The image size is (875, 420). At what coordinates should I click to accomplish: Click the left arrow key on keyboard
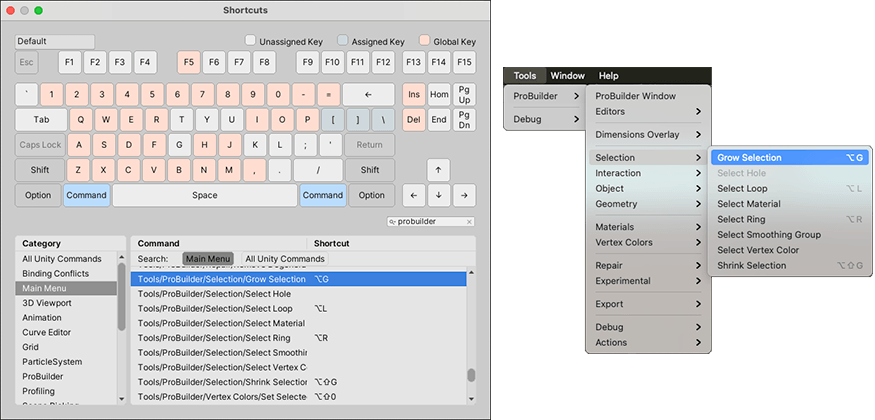[413, 195]
